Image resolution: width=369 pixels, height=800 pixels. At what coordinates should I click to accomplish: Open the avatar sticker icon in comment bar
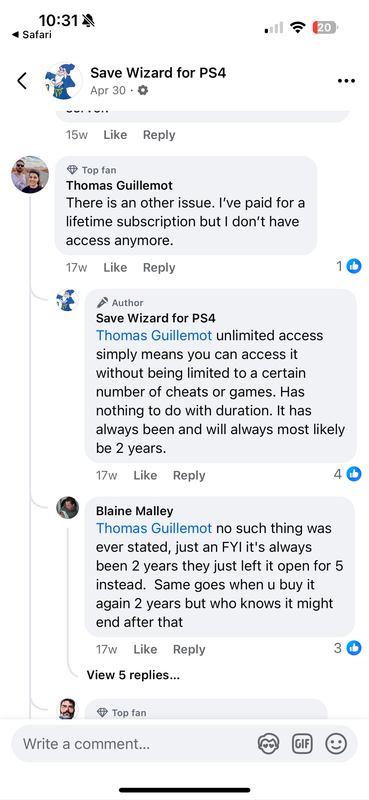[x=268, y=743]
